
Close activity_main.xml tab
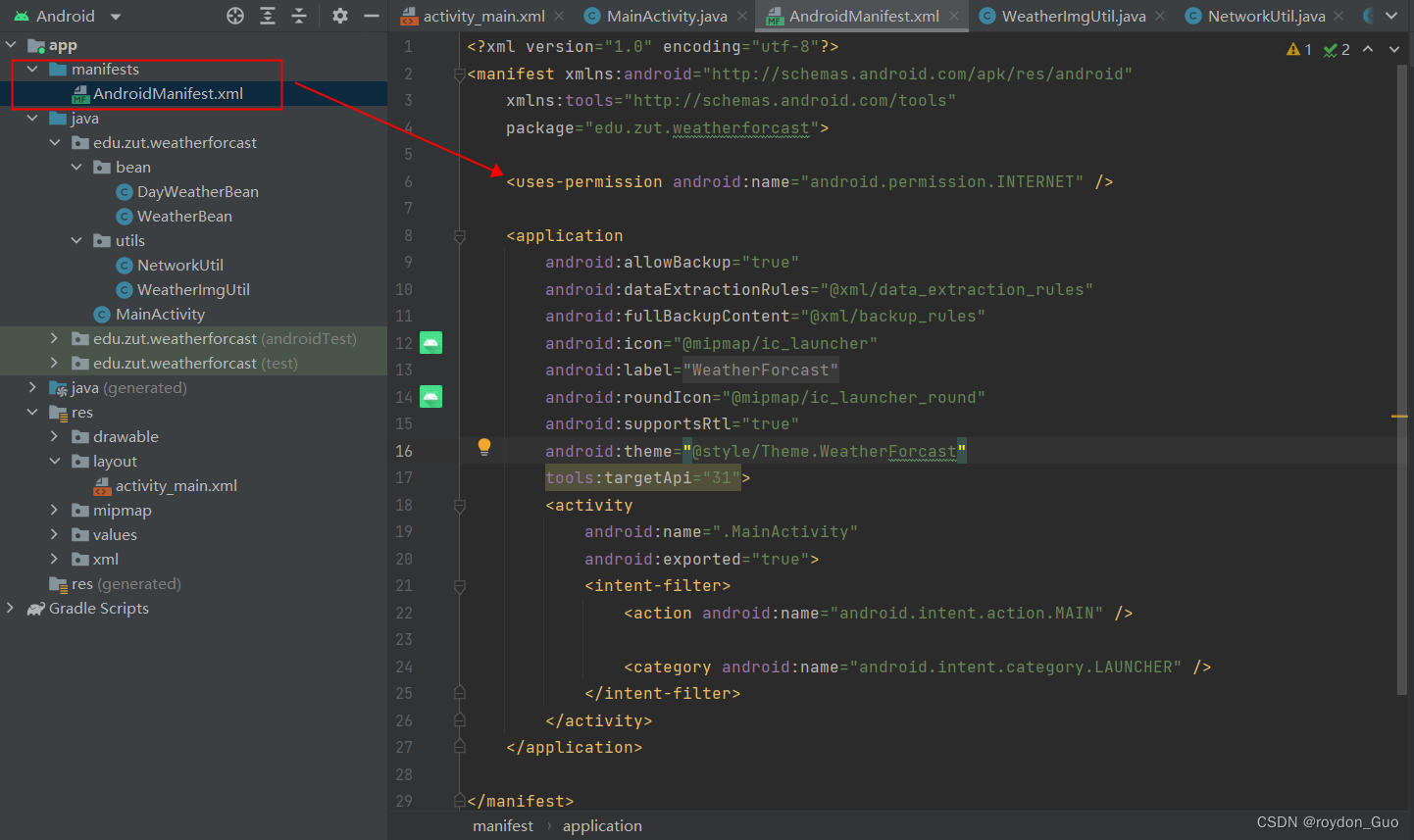pos(559,16)
